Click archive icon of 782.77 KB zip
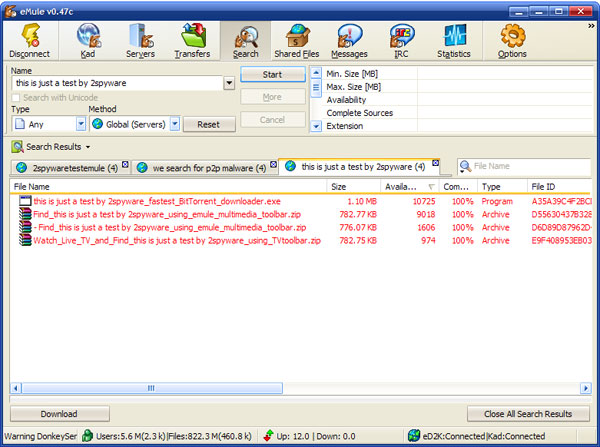The height and width of the screenshot is (447, 600). coord(25,214)
